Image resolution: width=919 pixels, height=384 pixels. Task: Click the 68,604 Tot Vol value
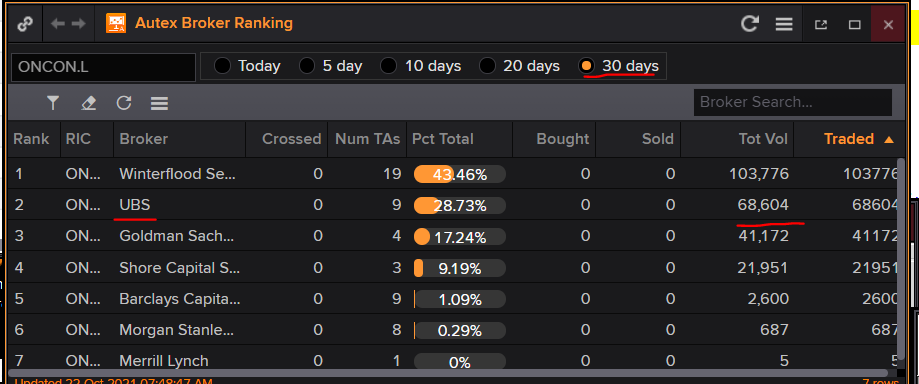tap(763, 205)
